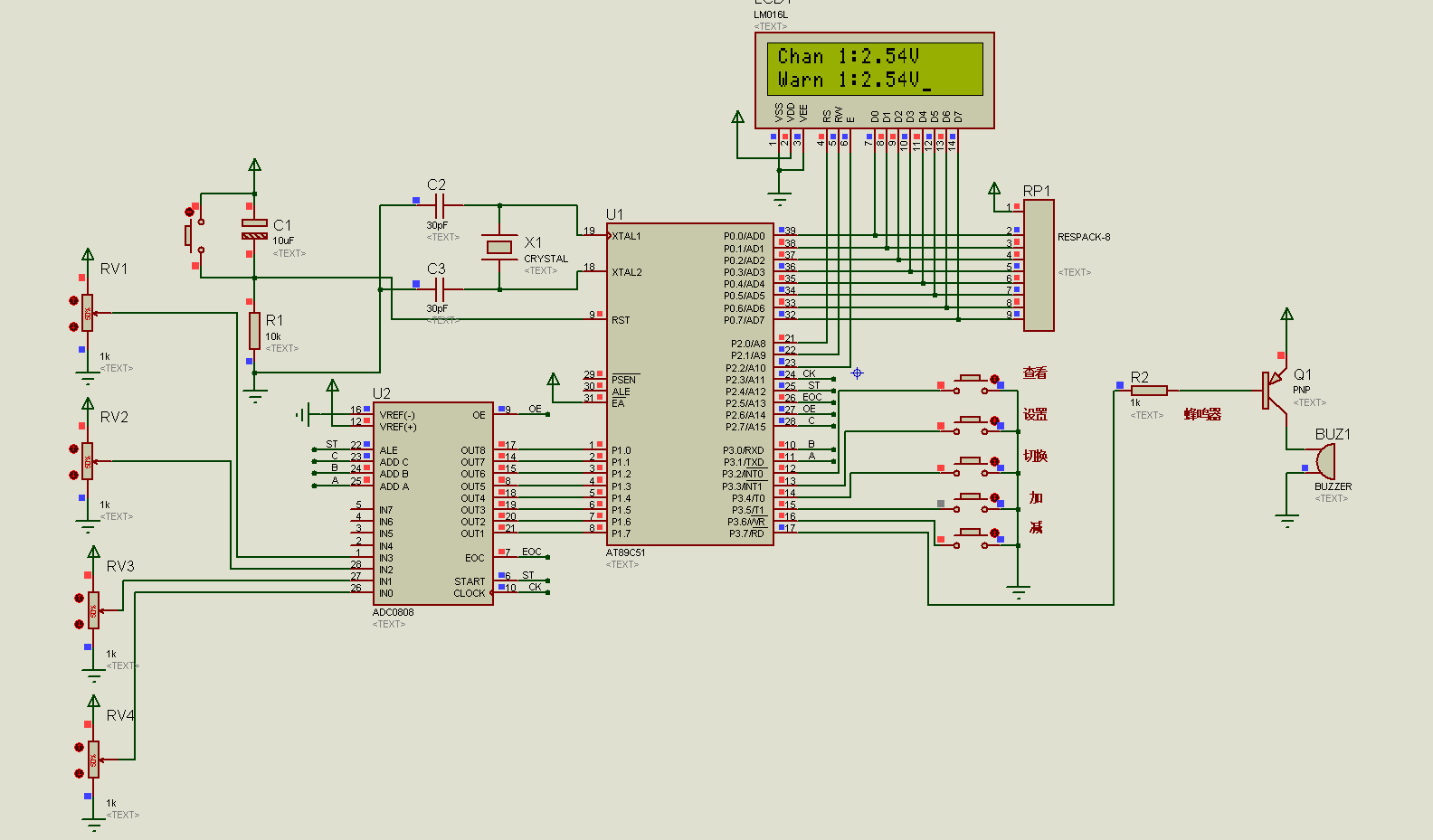This screenshot has height=840, width=1433.
Task: Select the power terminal above Q1
Action: (x=1286, y=315)
